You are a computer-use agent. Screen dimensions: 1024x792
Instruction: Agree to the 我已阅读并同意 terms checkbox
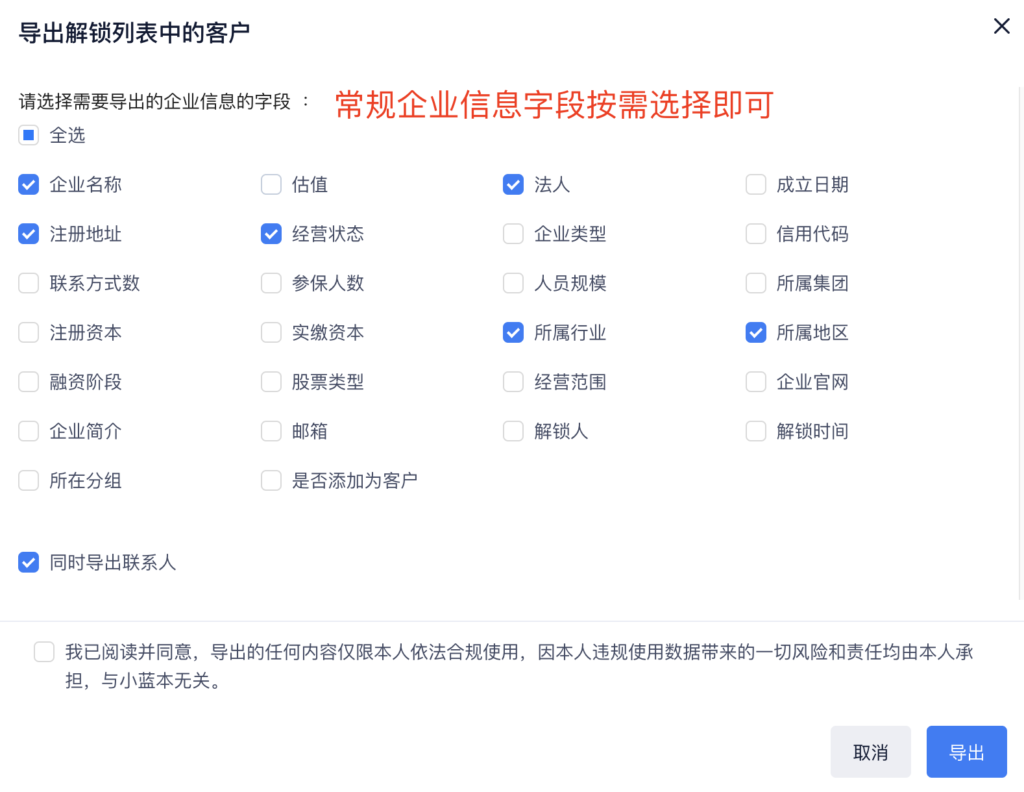44,653
